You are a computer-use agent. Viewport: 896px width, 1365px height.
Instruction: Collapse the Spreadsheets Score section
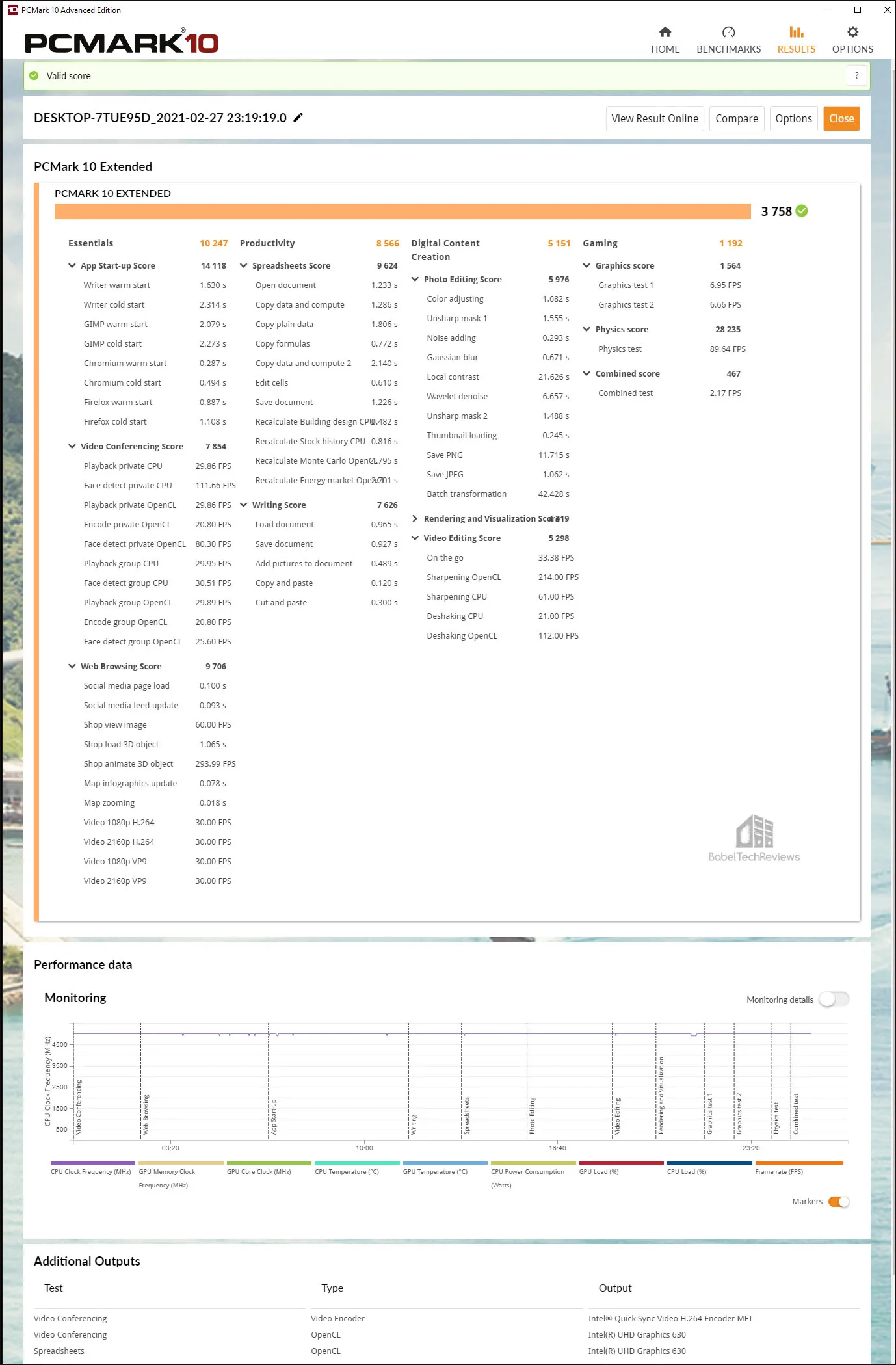pos(244,265)
